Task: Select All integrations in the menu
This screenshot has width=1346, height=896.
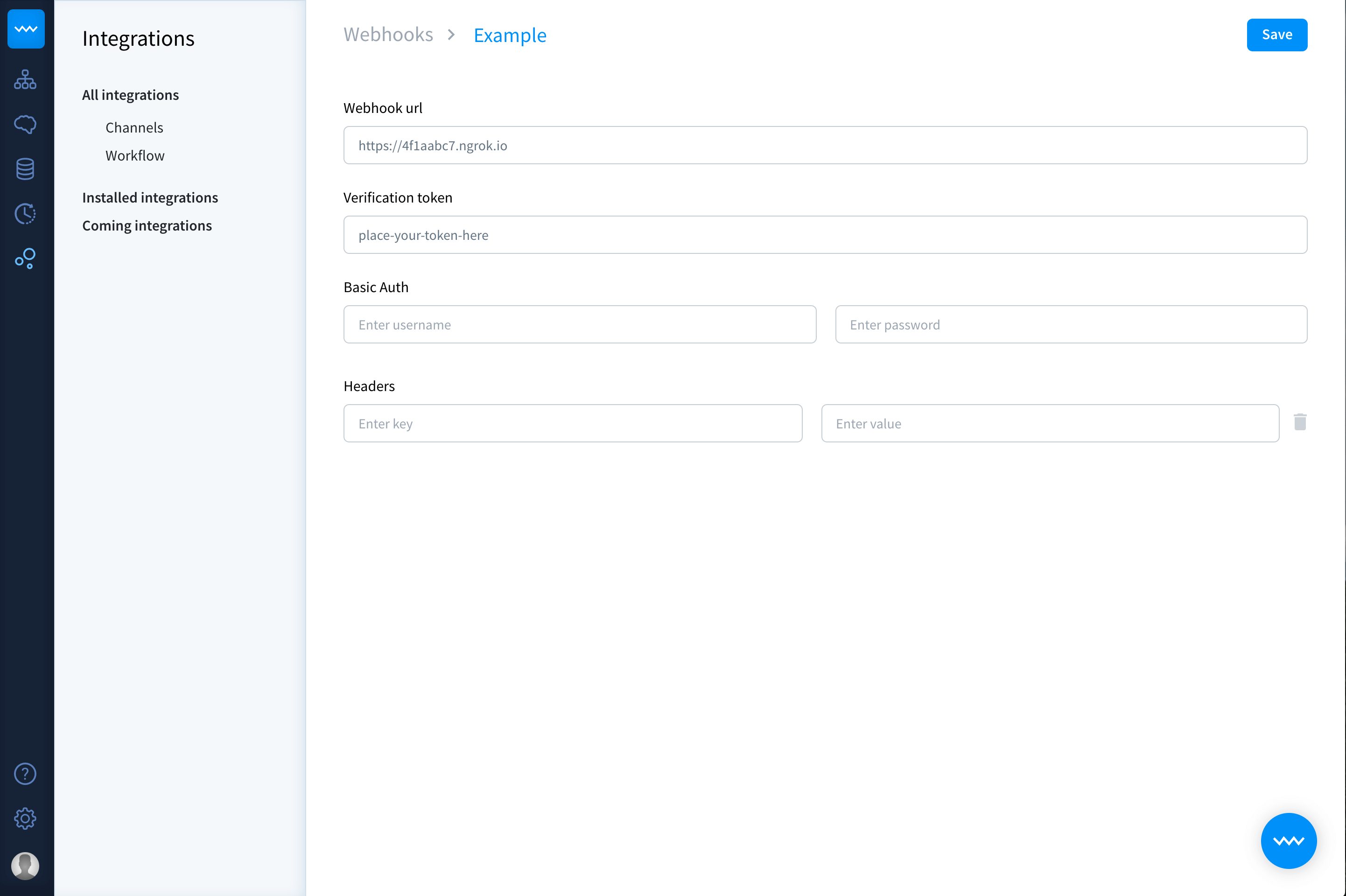Action: tap(130, 95)
